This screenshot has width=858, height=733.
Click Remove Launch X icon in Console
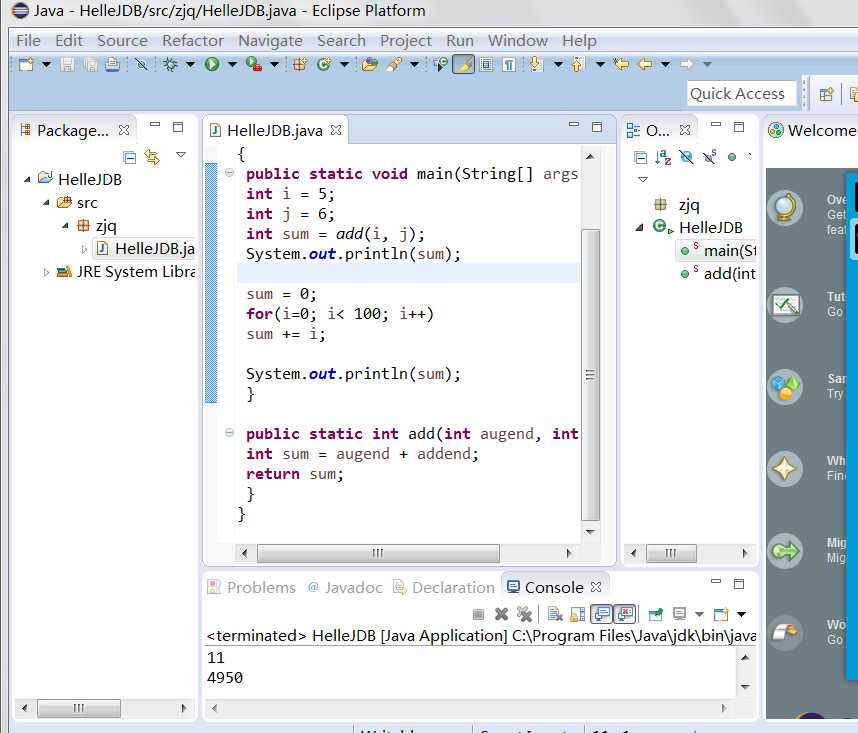pyautogui.click(x=501, y=614)
